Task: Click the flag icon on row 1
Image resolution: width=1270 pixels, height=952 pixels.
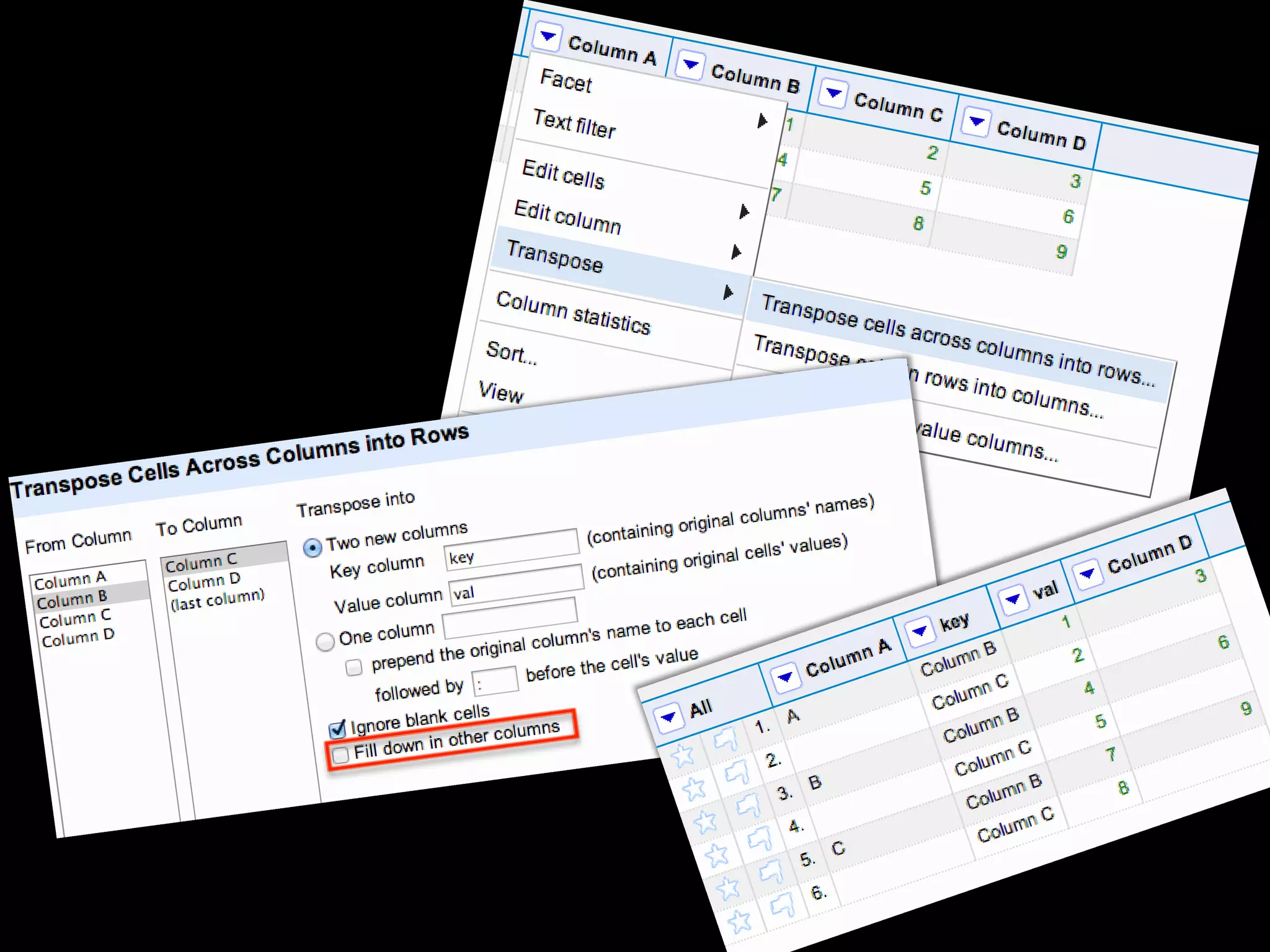Action: tap(725, 739)
